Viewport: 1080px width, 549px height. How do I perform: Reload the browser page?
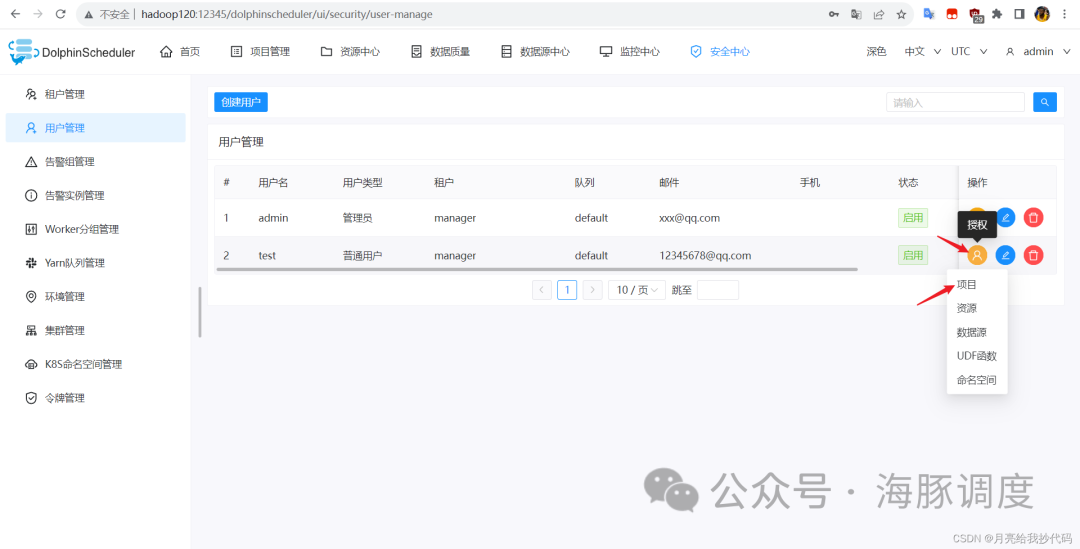tap(61, 14)
